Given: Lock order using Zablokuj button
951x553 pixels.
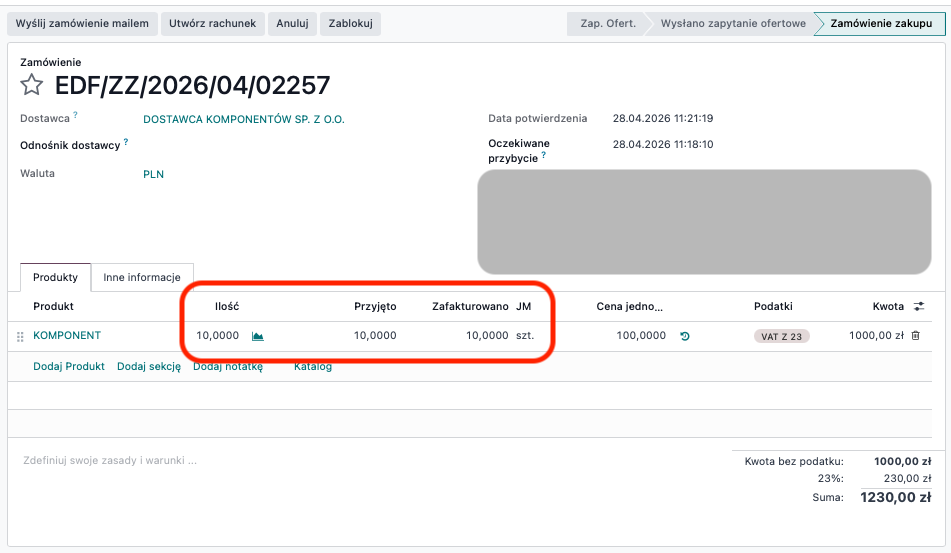Looking at the screenshot, I should pos(350,23).
